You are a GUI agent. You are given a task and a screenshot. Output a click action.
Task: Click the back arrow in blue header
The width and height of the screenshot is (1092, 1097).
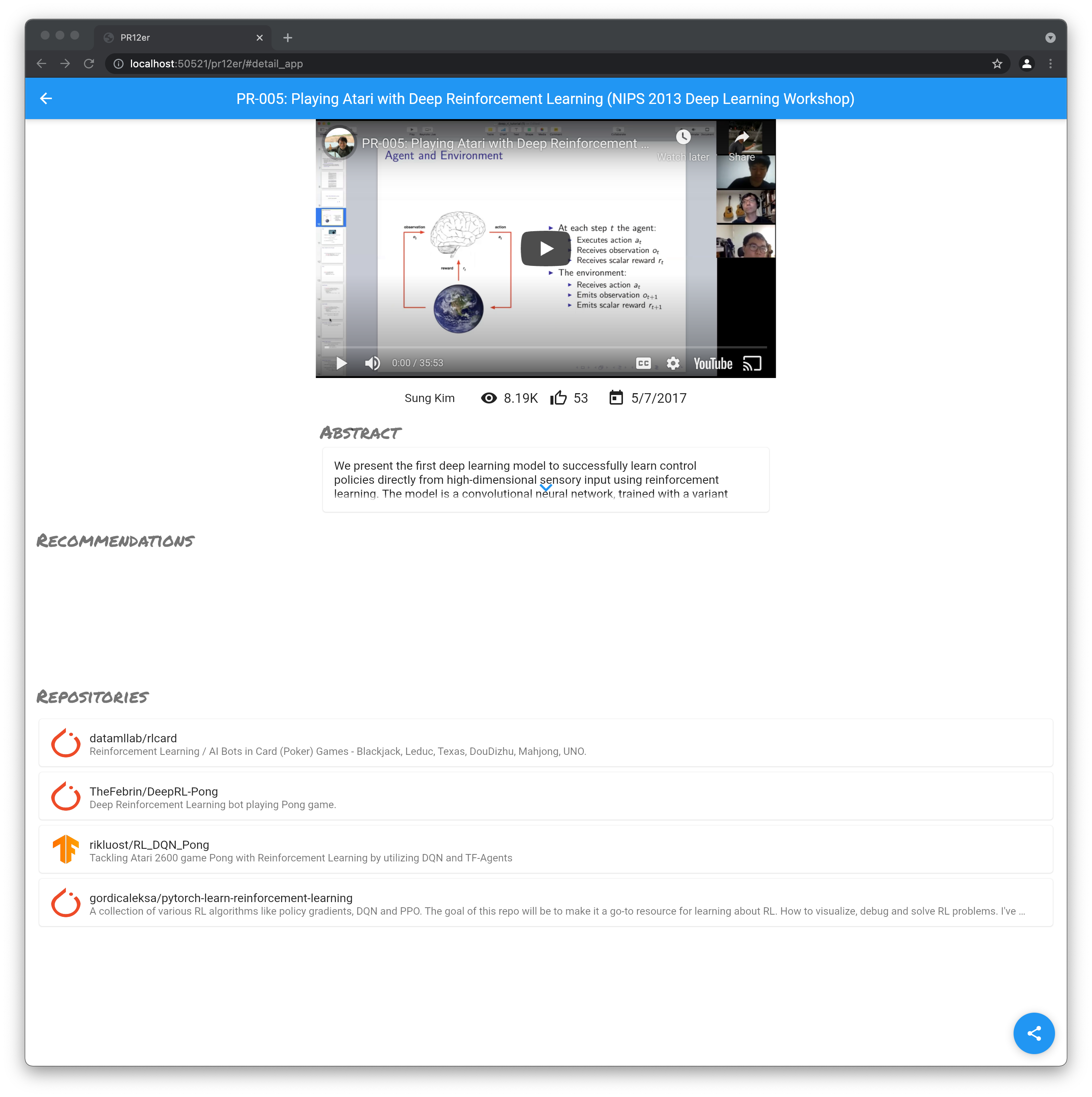point(46,99)
